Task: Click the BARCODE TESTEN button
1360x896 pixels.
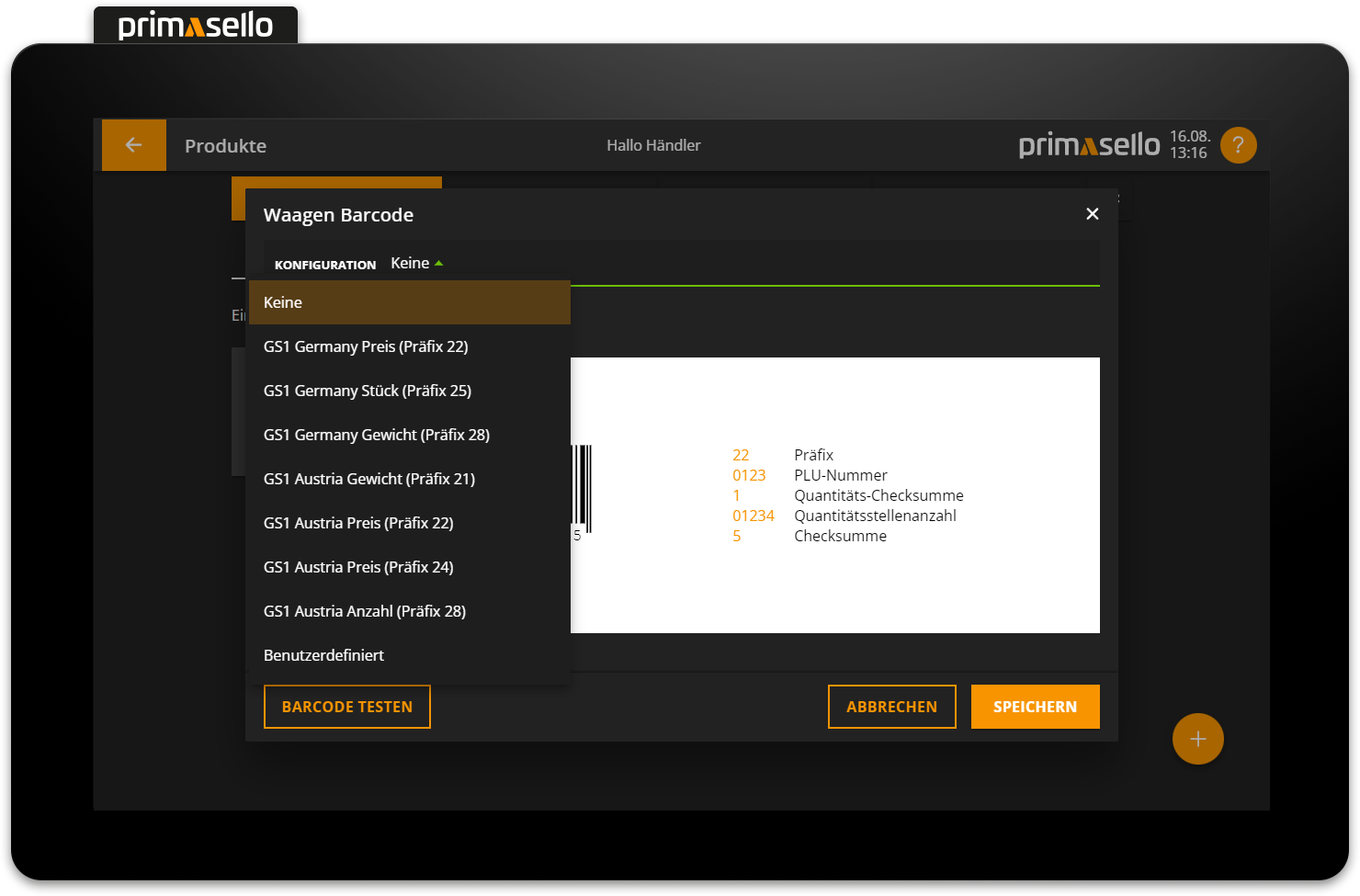Action: tap(346, 707)
